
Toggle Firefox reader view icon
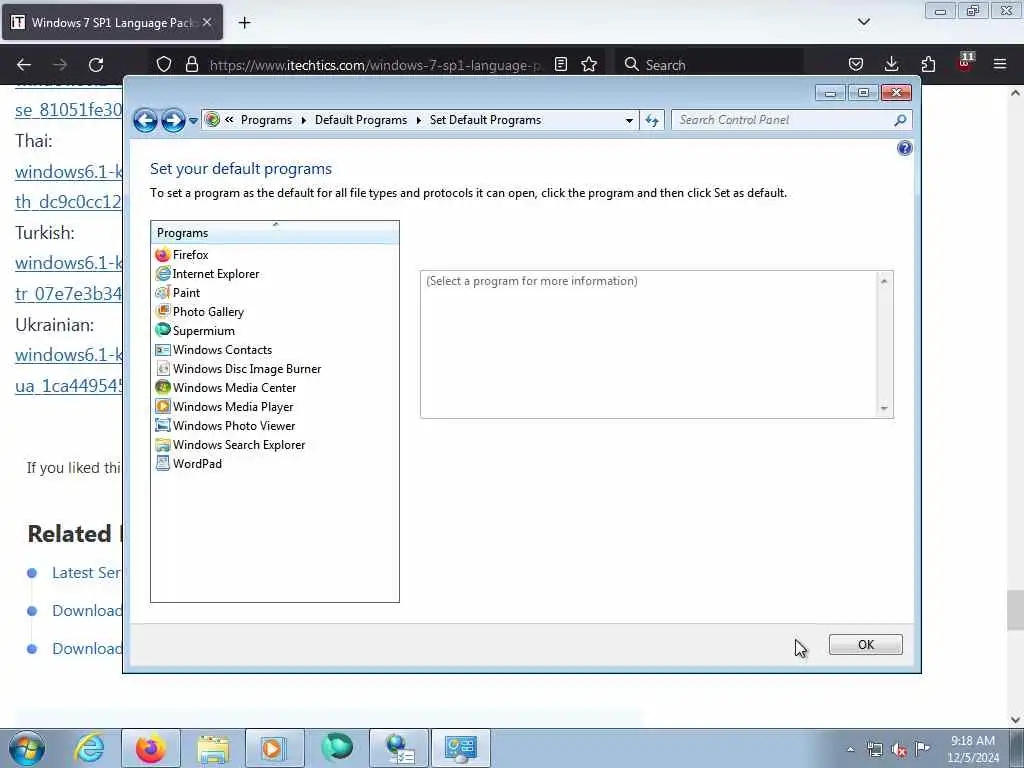560,64
